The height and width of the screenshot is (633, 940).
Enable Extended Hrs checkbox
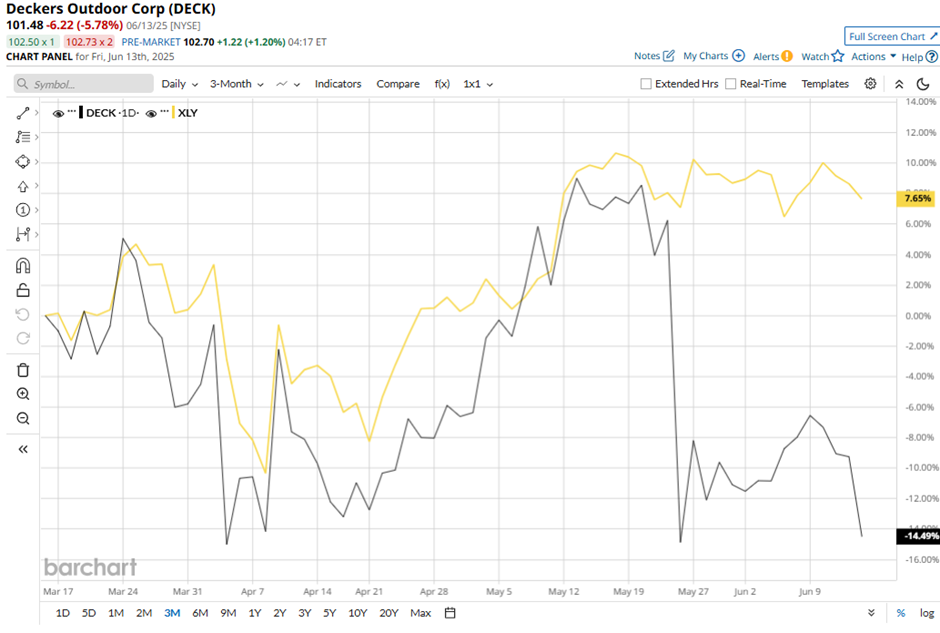(646, 84)
